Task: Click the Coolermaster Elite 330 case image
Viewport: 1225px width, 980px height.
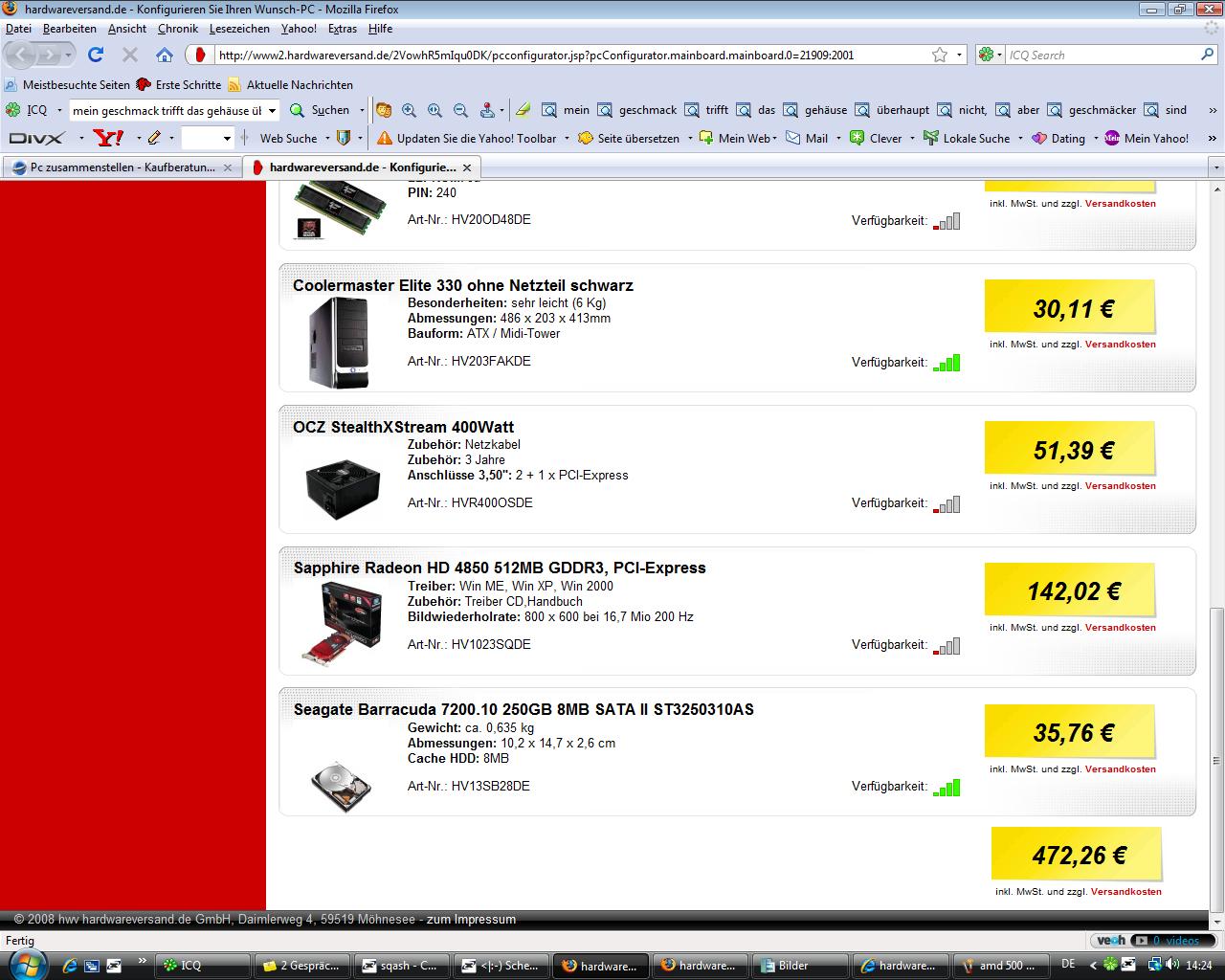Action: coord(339,342)
